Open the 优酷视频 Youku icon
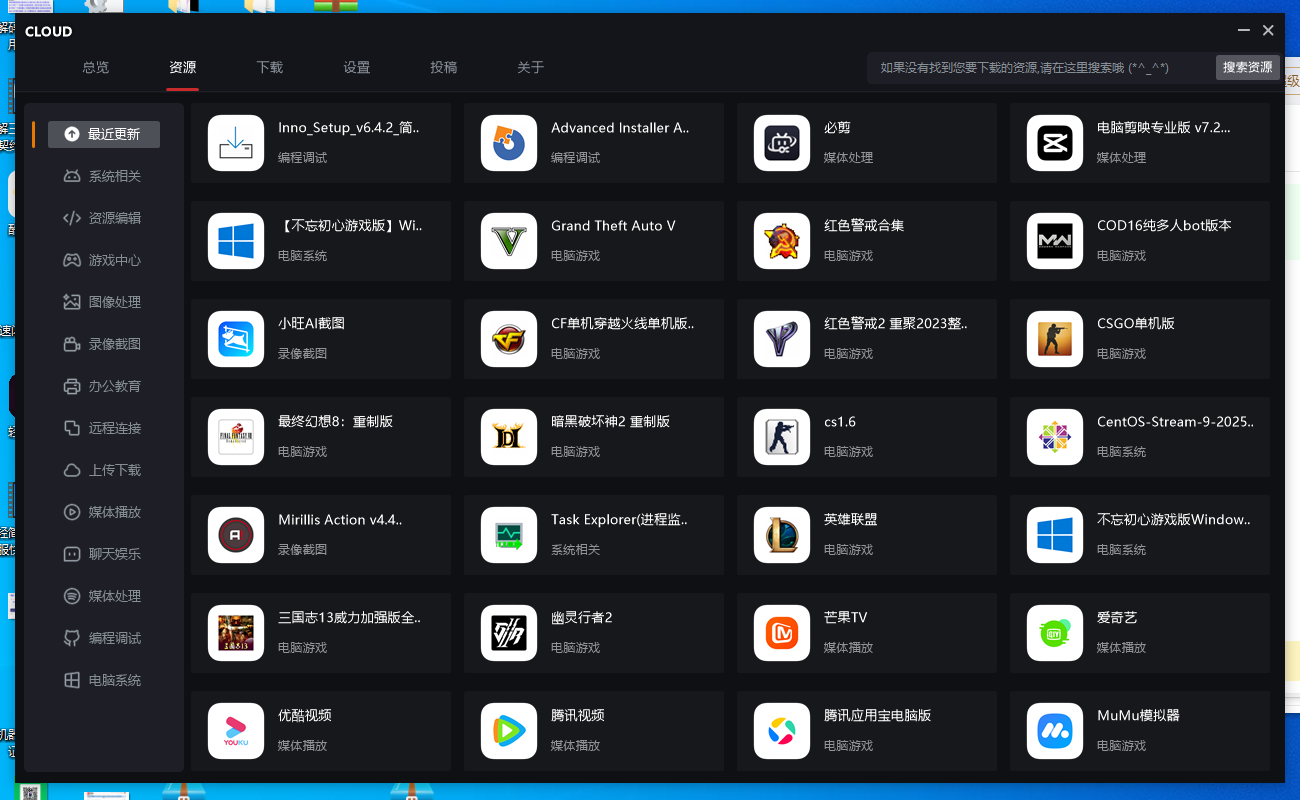Screen dimensions: 1300x800 [x=236, y=731]
